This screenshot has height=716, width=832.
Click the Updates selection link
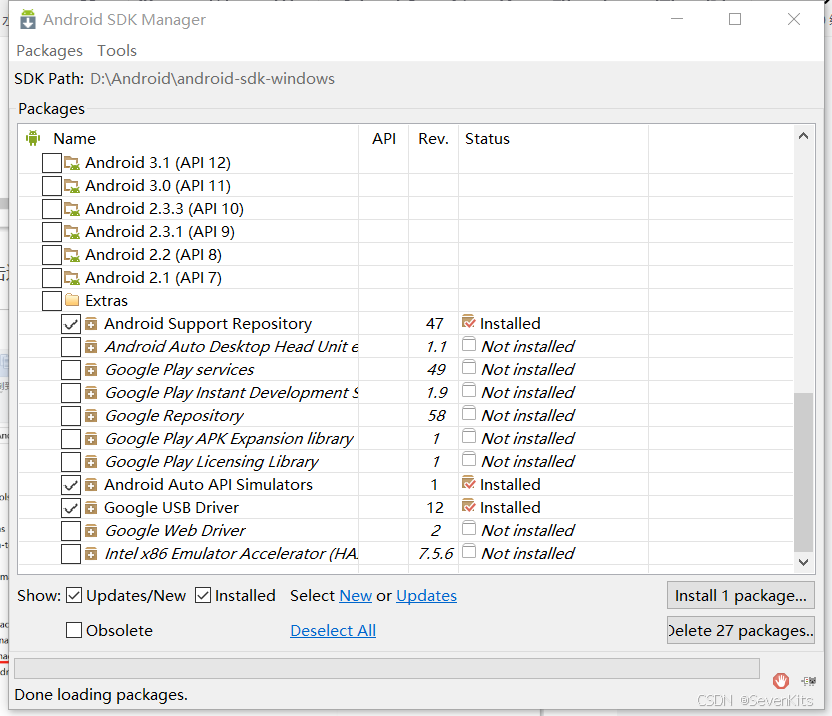tap(426, 596)
